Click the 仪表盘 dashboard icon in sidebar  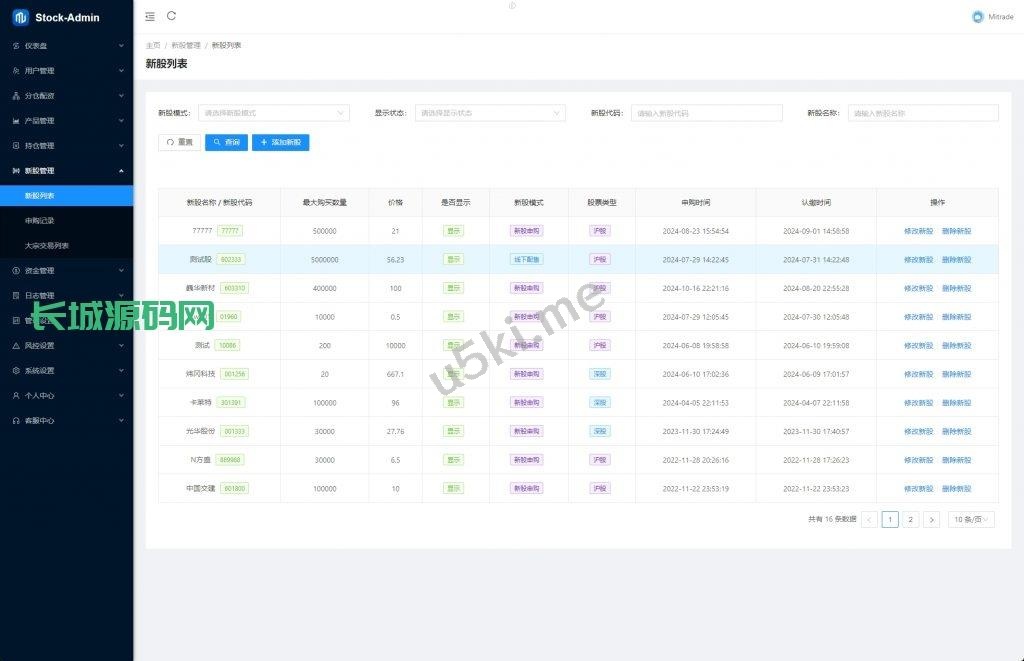tap(16, 46)
